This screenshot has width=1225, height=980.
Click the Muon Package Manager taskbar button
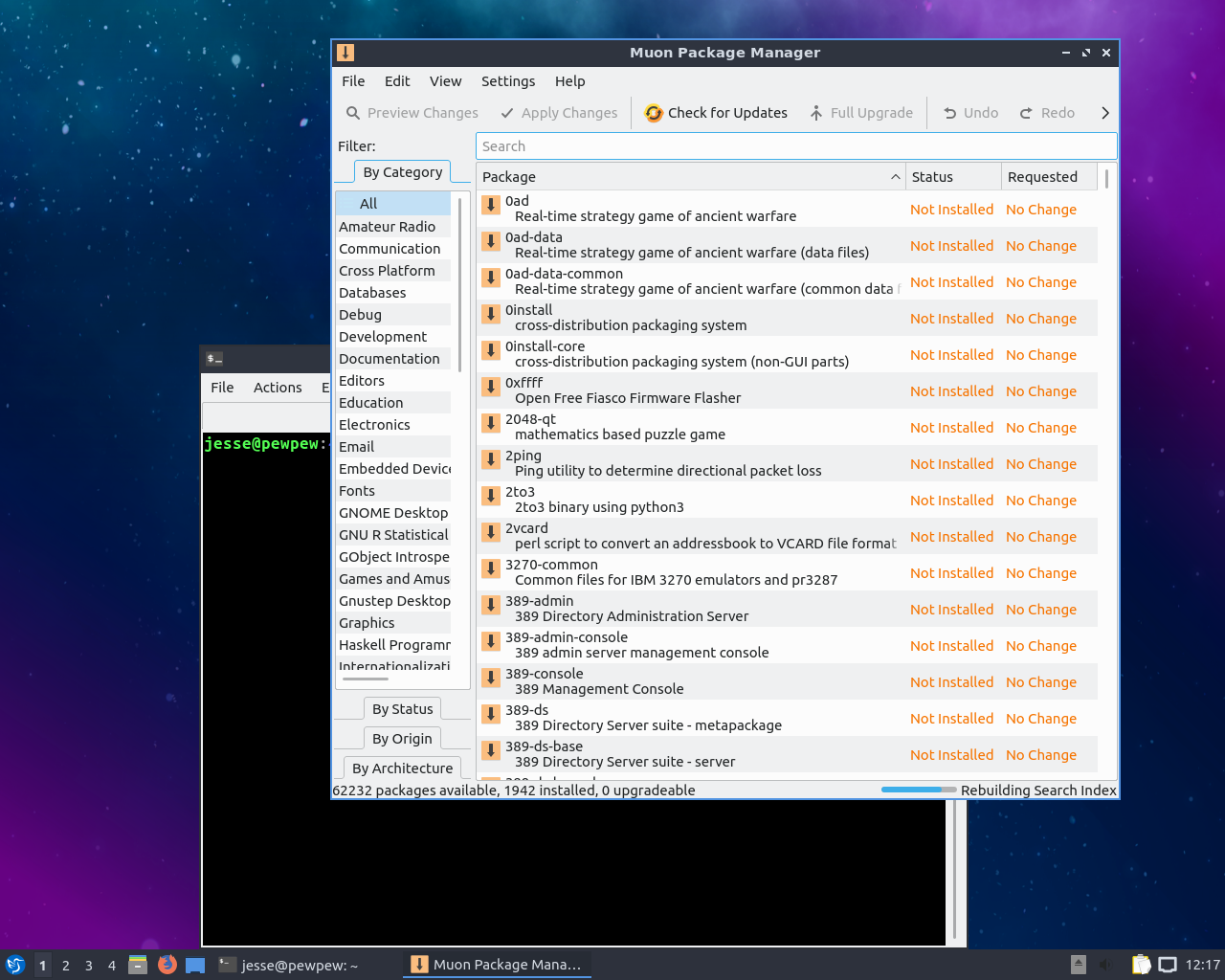click(496, 965)
